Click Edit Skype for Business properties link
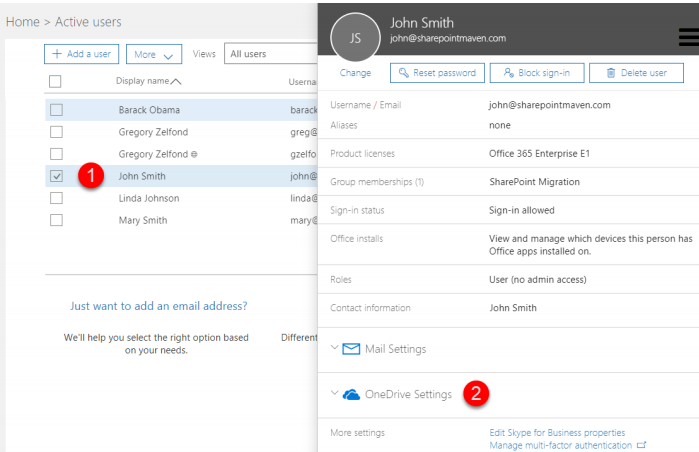The image size is (699, 452). (x=557, y=433)
